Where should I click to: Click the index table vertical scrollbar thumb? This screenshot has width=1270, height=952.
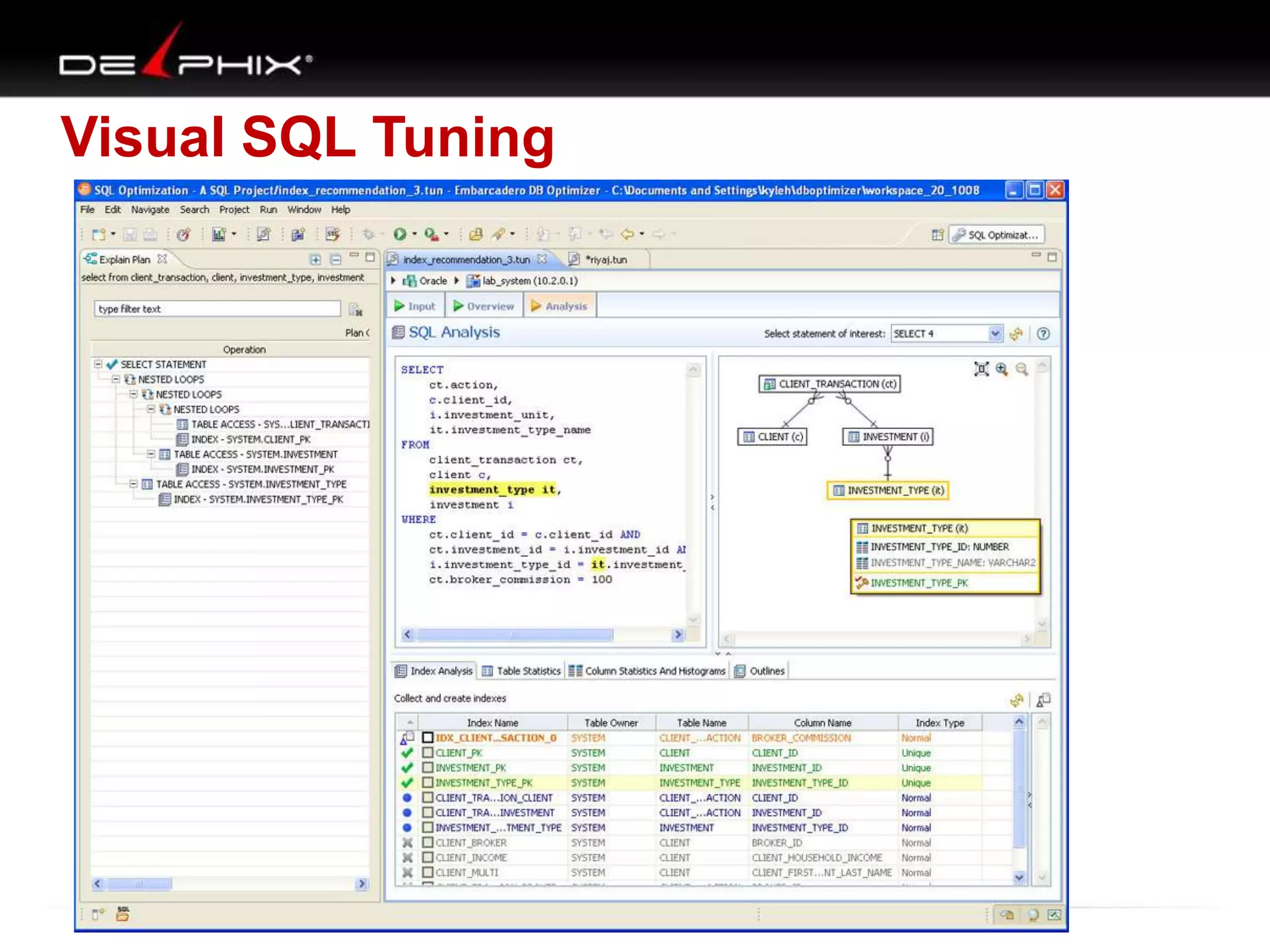point(1018,788)
